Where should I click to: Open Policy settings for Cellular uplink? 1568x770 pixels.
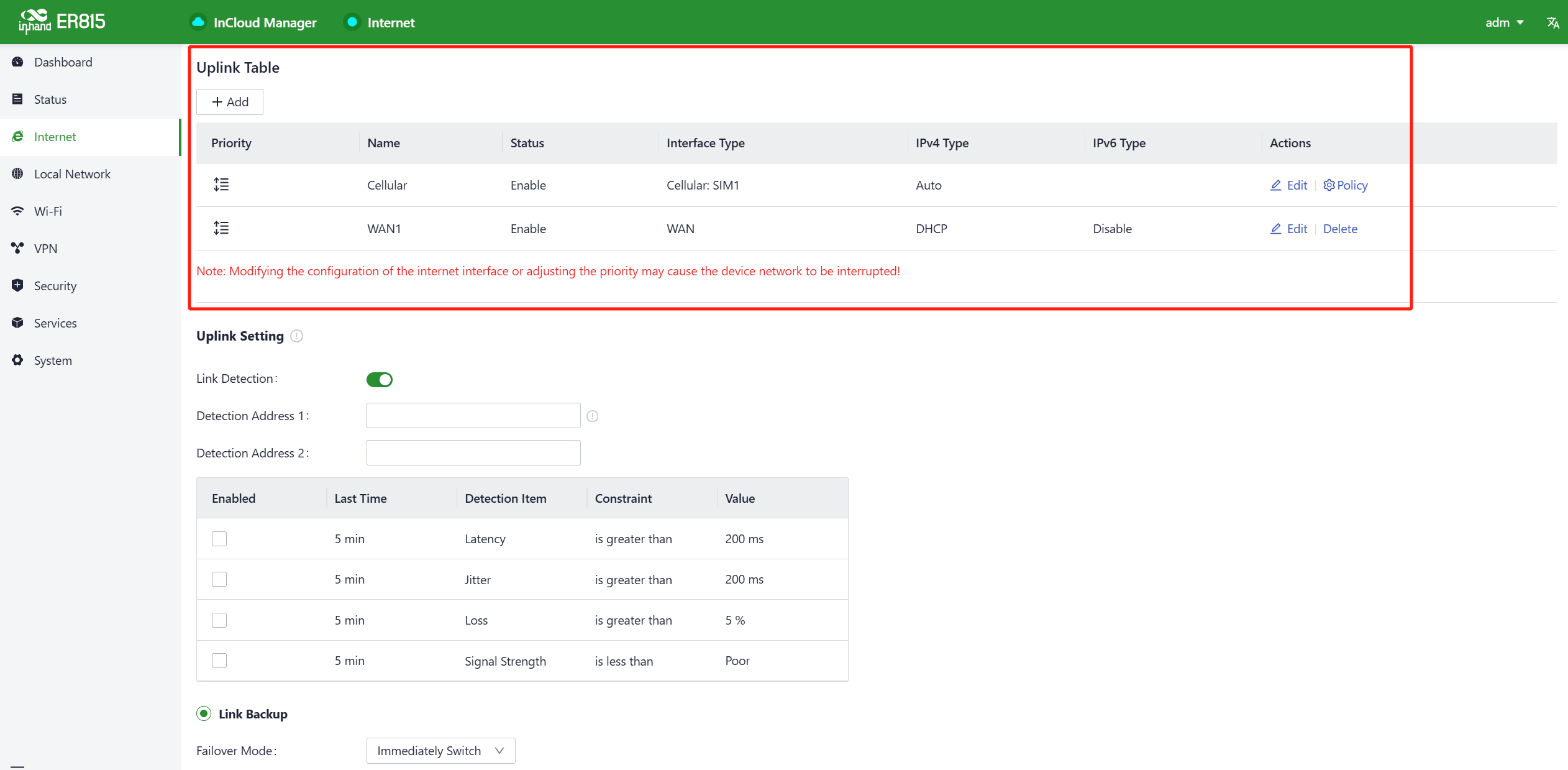coord(1346,185)
